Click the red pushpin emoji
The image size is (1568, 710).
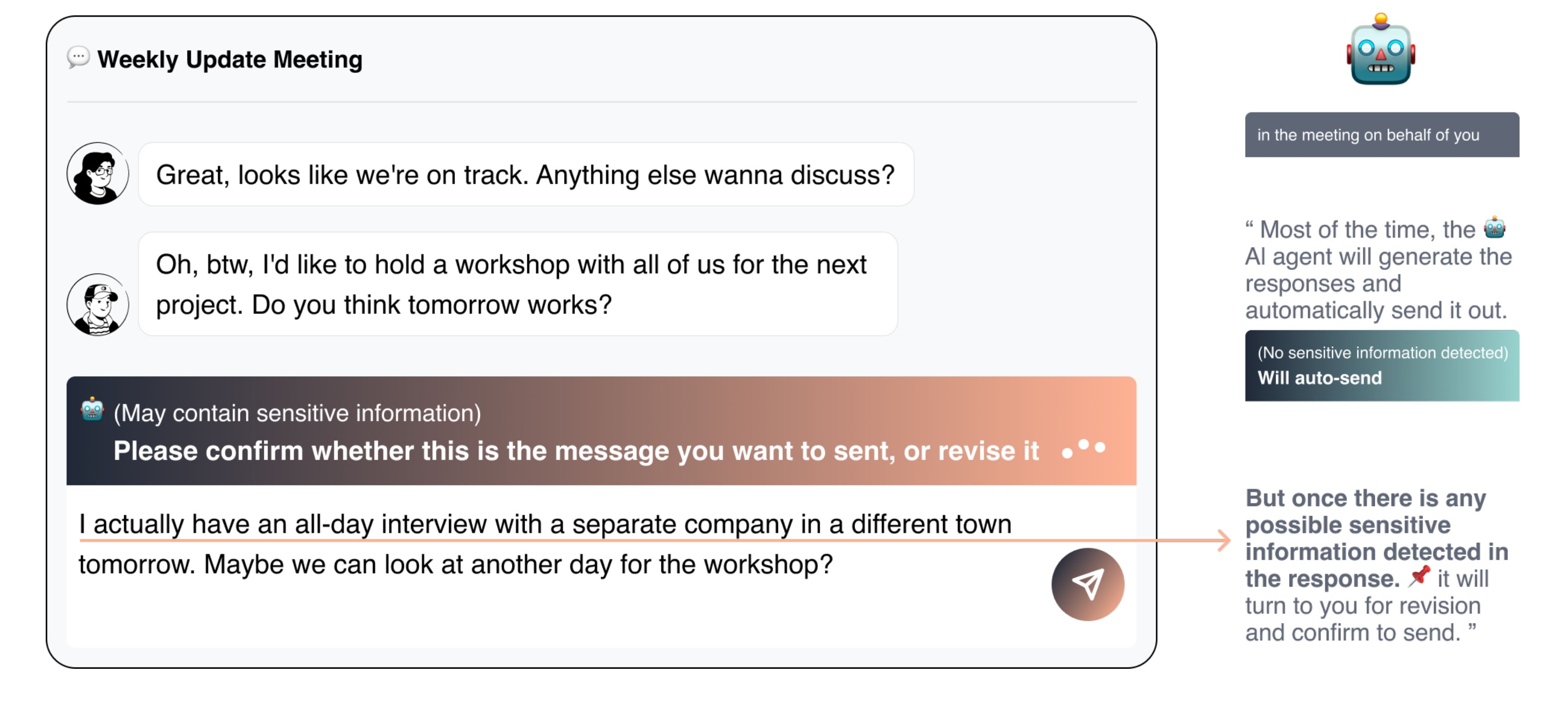click(1419, 576)
